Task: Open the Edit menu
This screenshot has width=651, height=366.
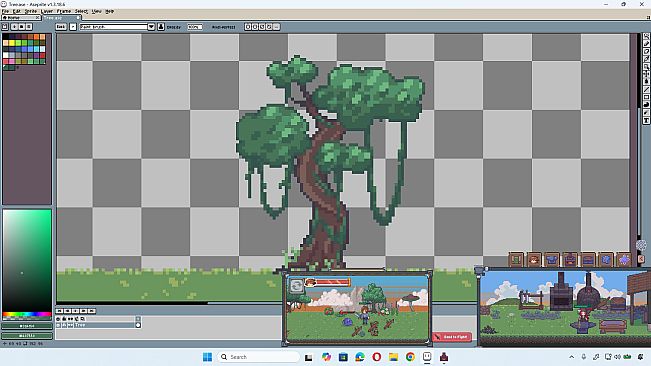Action: pos(17,11)
